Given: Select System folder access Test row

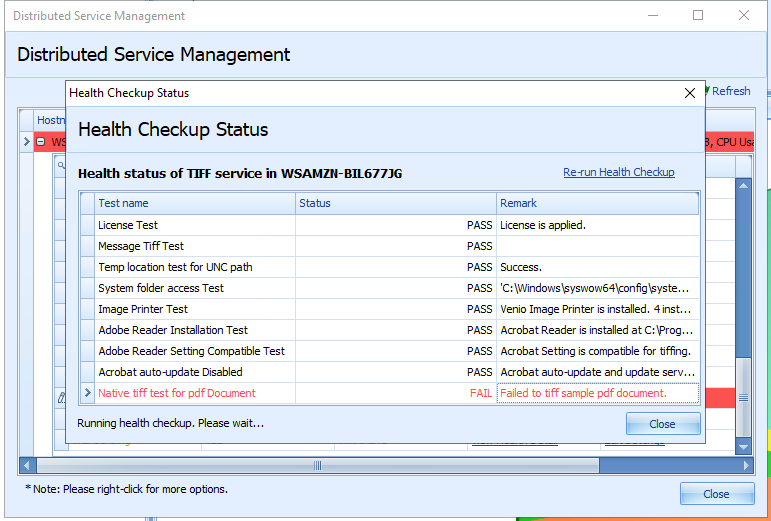Looking at the screenshot, I should click(x=389, y=288).
